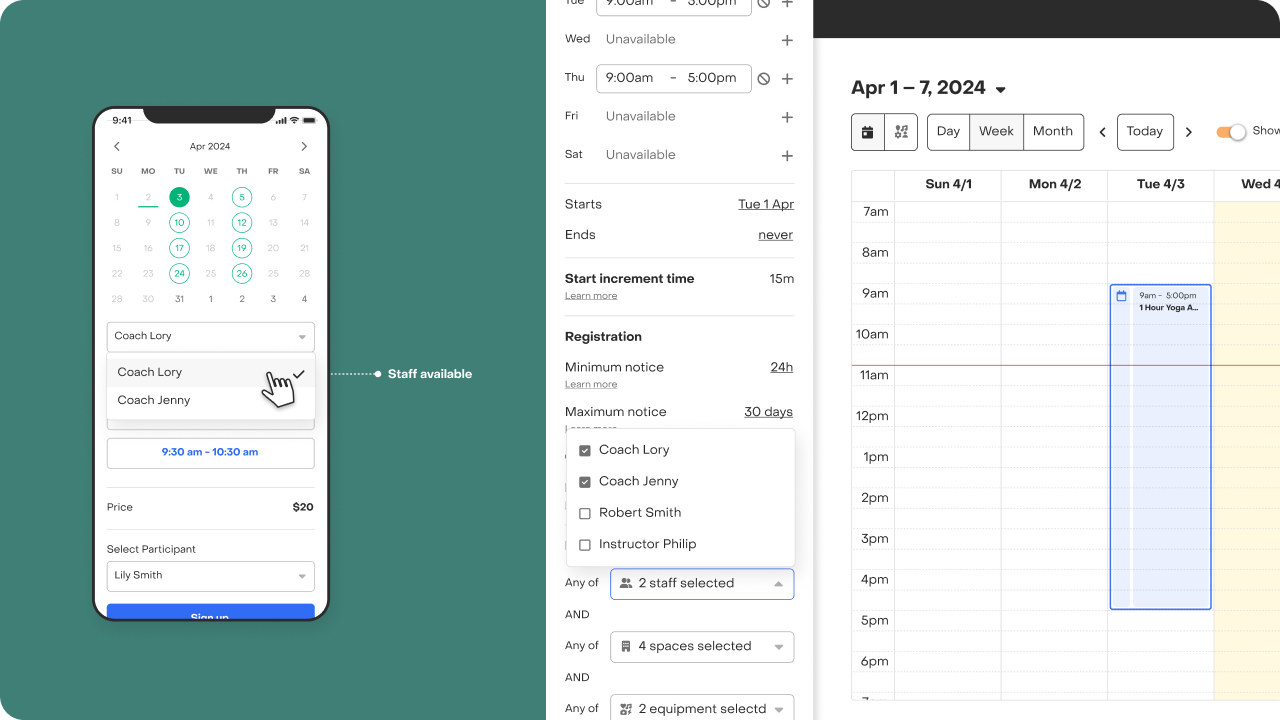The image size is (1280, 720).
Task: Click Sun 4/1 column header
Action: [949, 185]
